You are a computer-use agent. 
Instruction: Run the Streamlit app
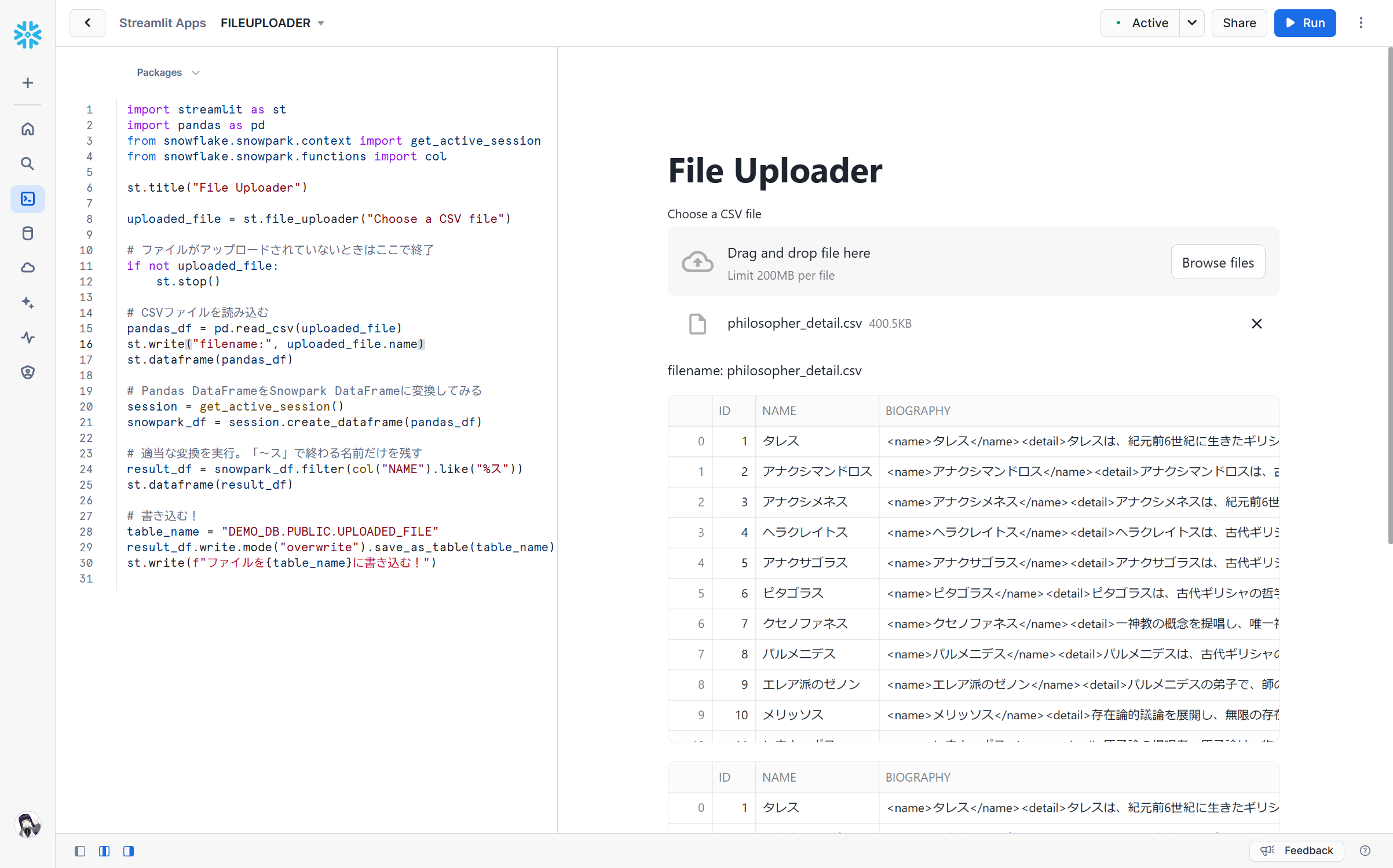[1304, 23]
